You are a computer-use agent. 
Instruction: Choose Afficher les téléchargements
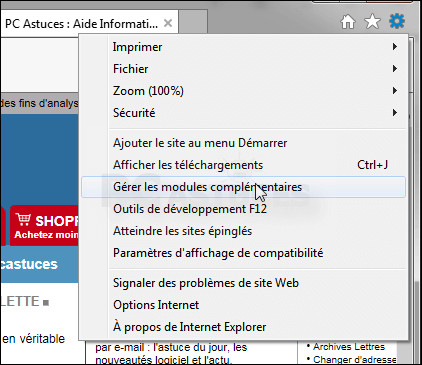[x=243, y=165]
